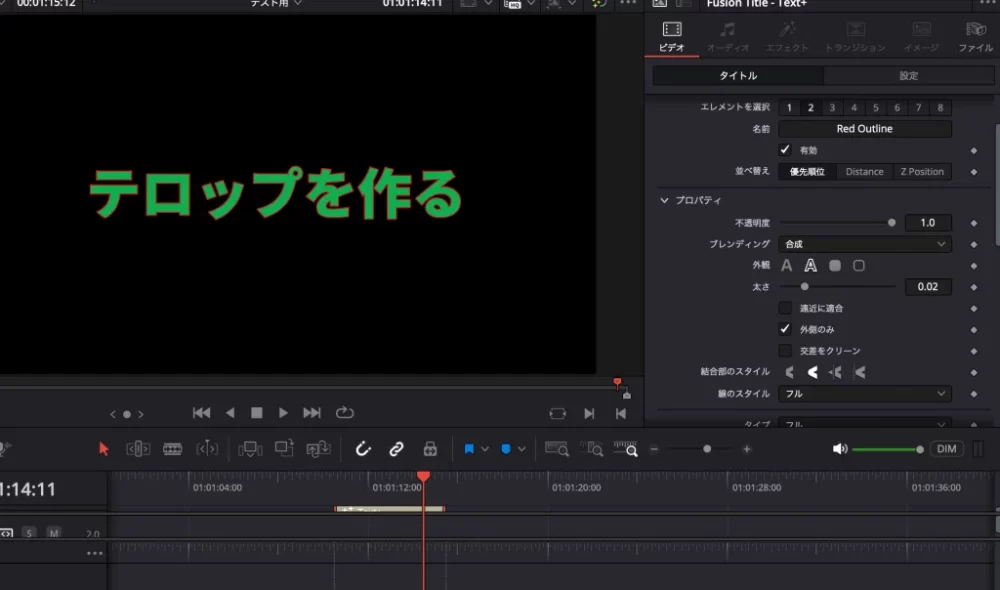Click the 不透明度 opacity slider handle

tap(891, 223)
